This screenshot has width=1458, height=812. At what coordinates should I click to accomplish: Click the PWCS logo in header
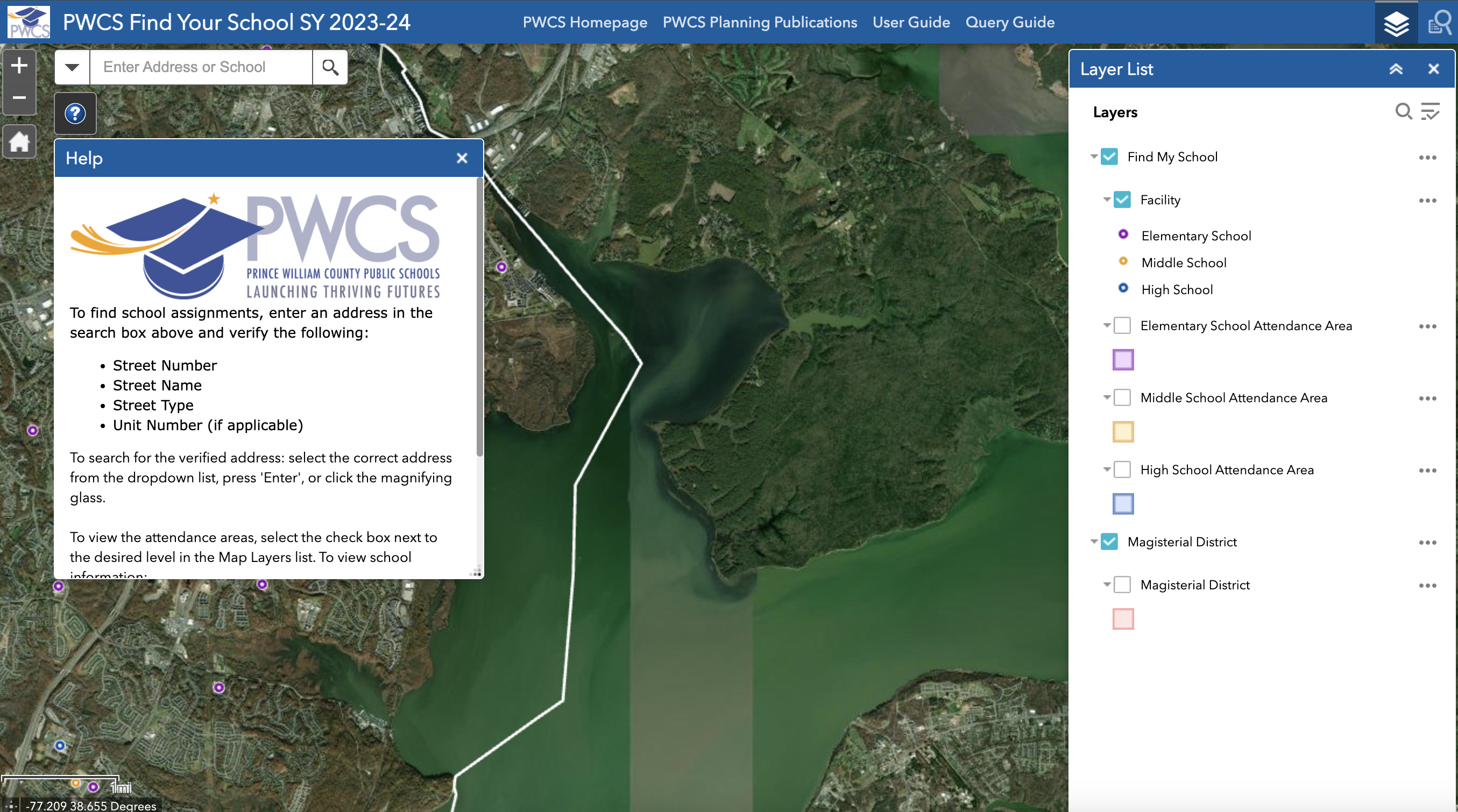click(29, 22)
